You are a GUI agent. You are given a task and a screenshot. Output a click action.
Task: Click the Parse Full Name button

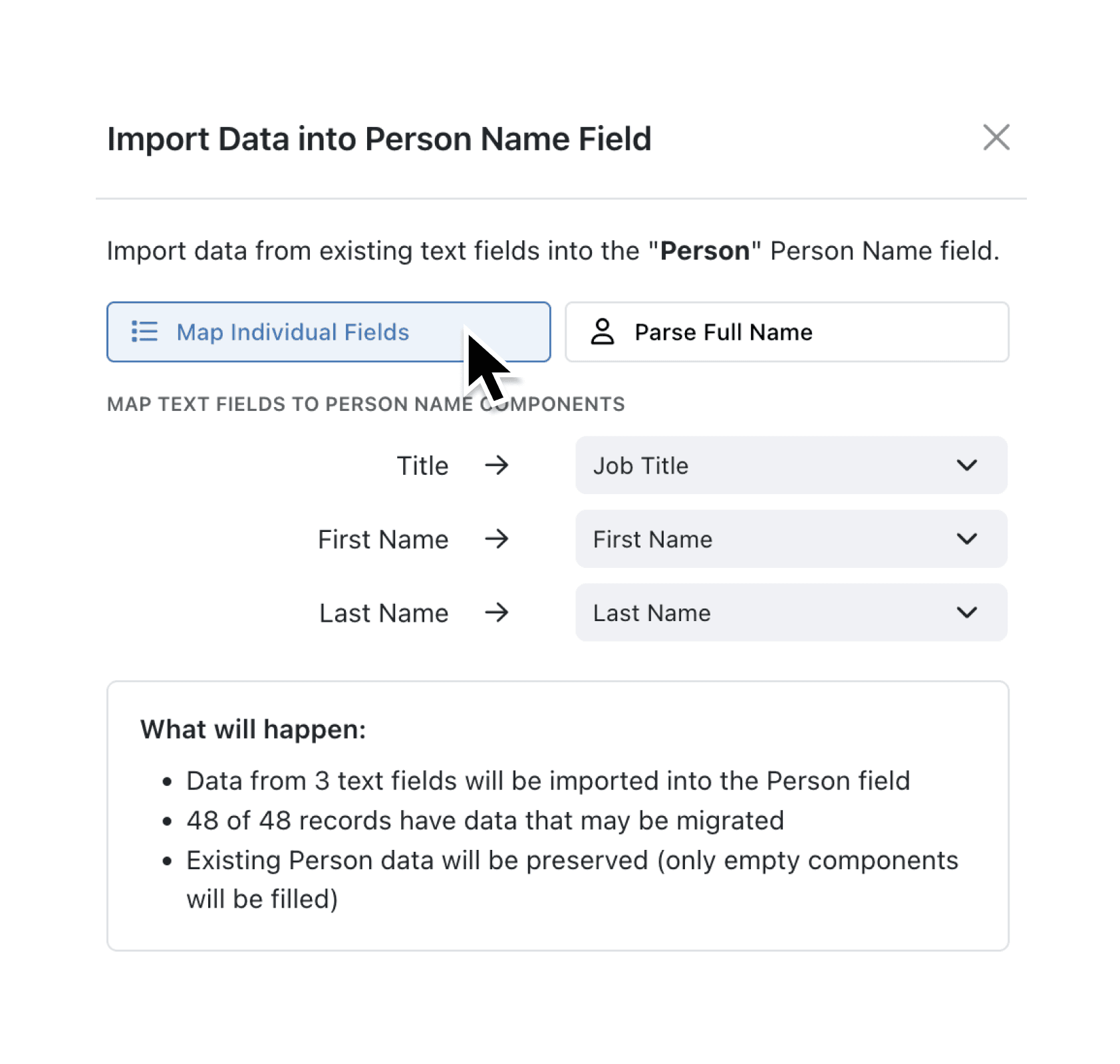point(787,332)
